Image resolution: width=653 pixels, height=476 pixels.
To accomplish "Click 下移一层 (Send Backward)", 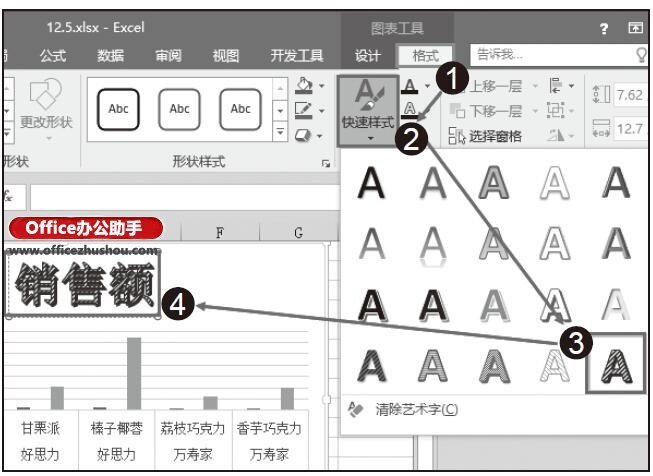I will pos(486,111).
